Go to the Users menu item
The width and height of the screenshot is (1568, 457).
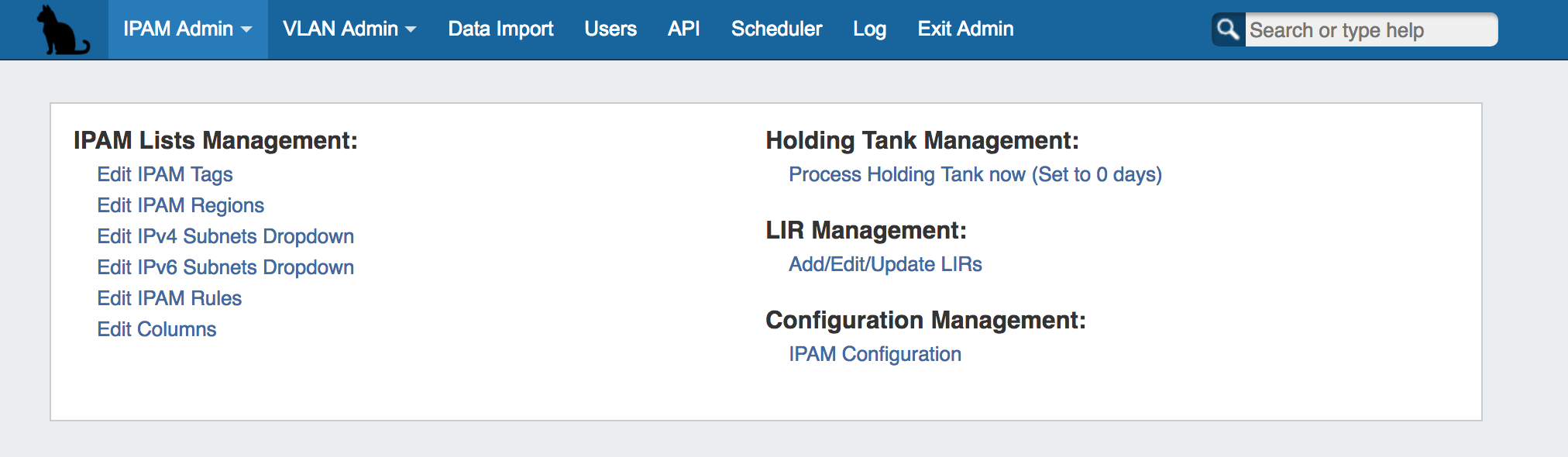tap(610, 29)
